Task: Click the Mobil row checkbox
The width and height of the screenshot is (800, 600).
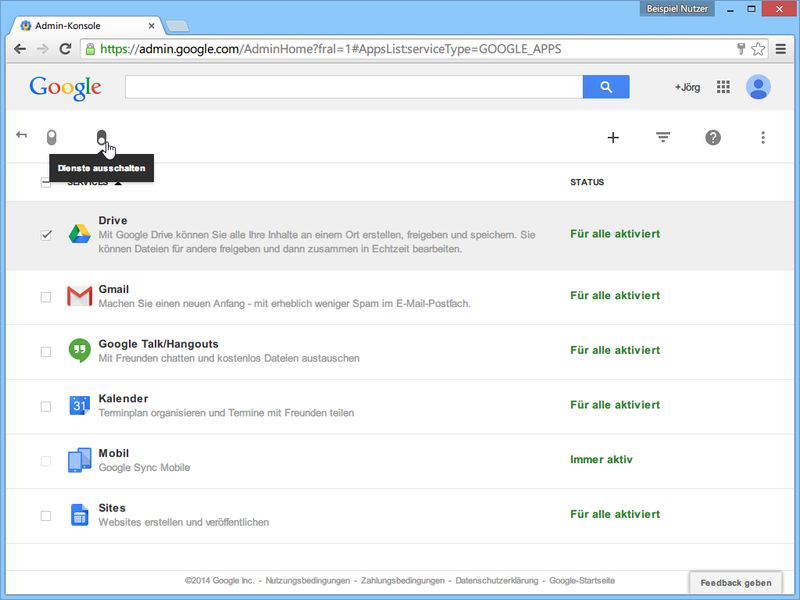Action: pyautogui.click(x=46, y=461)
